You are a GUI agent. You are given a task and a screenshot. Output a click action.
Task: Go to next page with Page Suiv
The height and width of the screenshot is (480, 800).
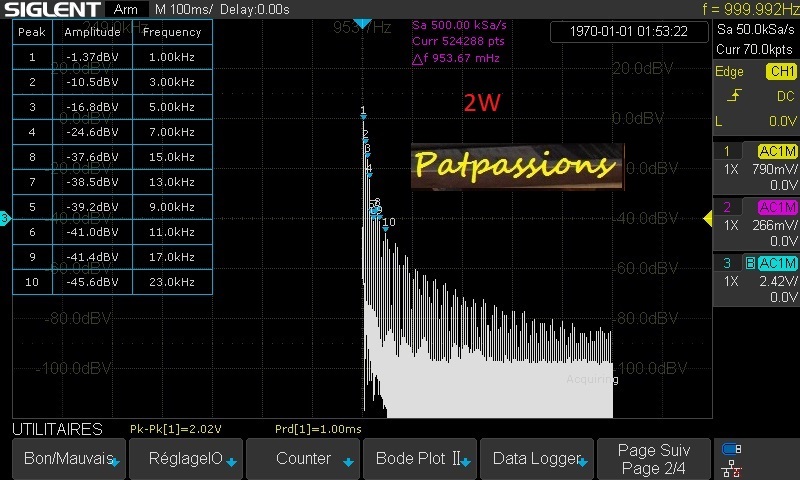(654, 459)
